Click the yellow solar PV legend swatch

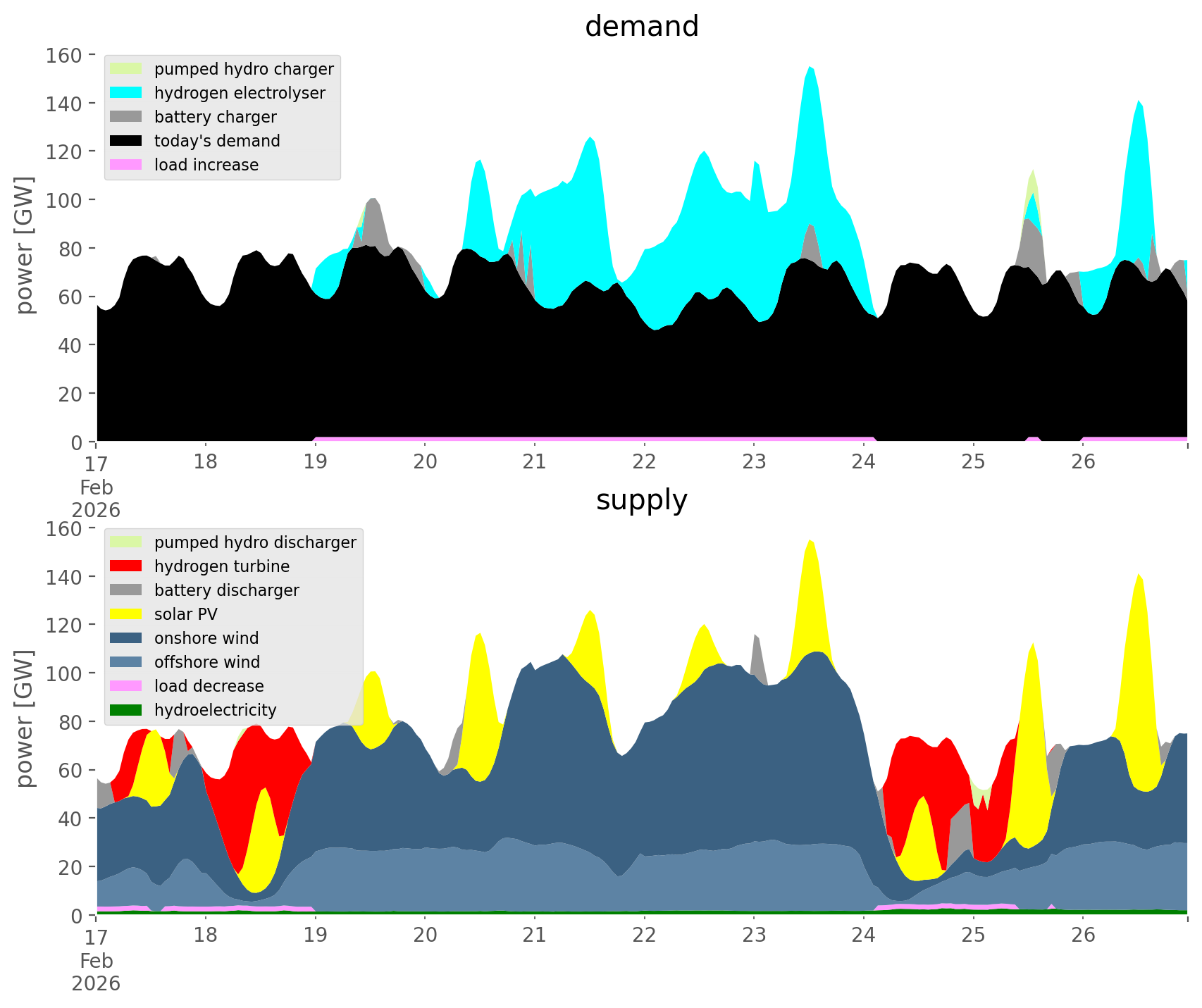coord(127,614)
